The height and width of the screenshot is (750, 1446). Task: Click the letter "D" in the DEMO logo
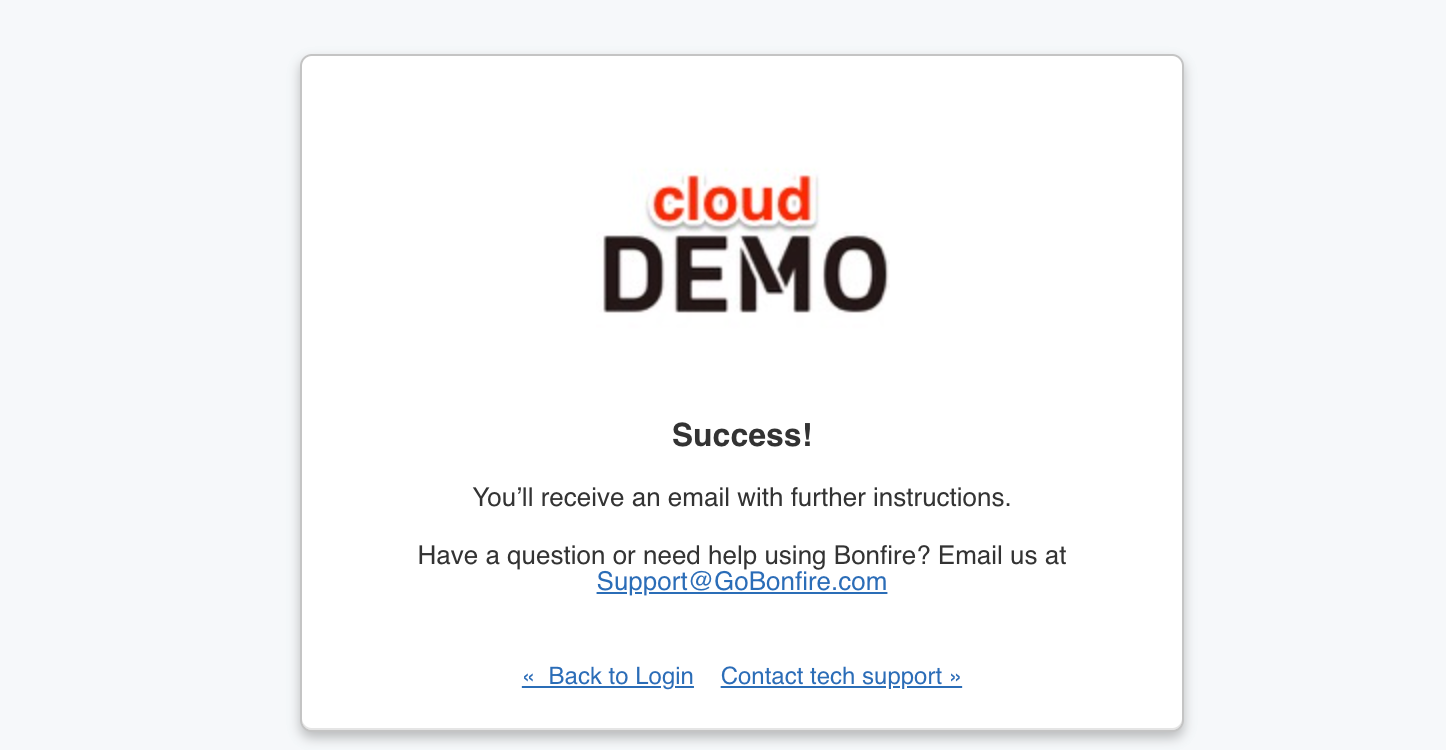[x=634, y=274]
